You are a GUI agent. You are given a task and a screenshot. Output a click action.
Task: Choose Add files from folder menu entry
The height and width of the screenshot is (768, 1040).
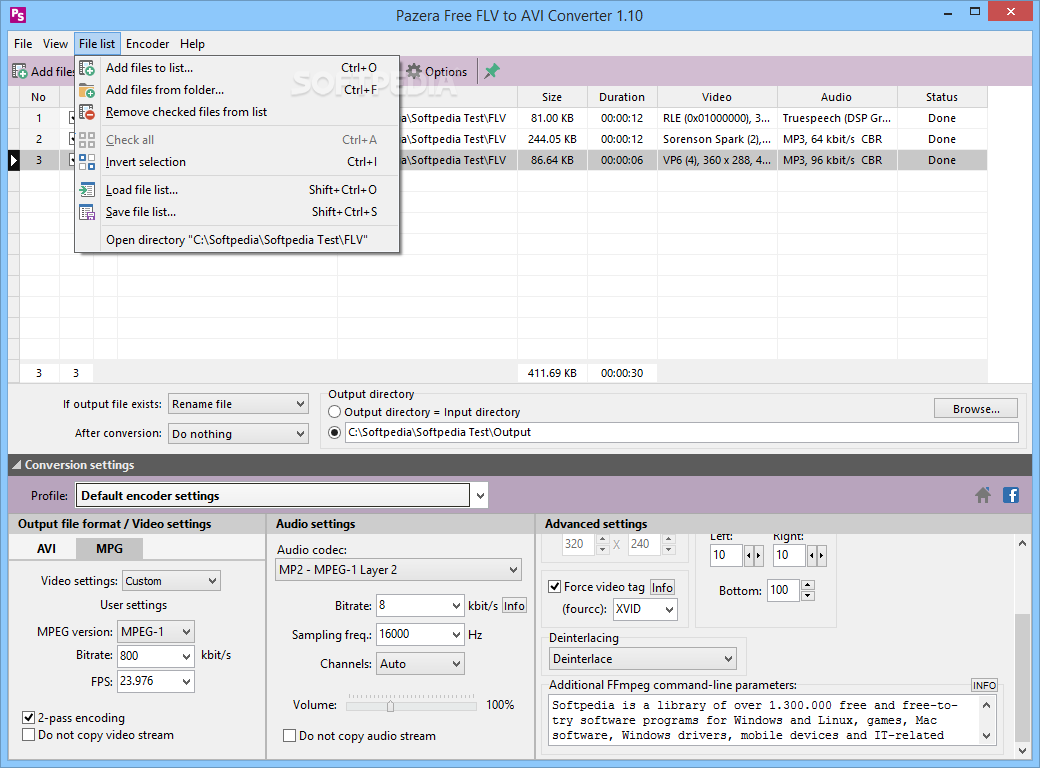[237, 90]
